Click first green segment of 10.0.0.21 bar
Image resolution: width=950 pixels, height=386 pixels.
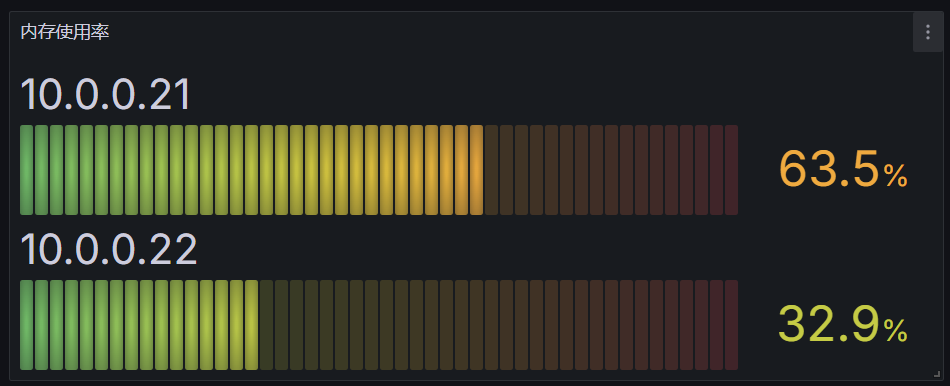tap(27, 170)
